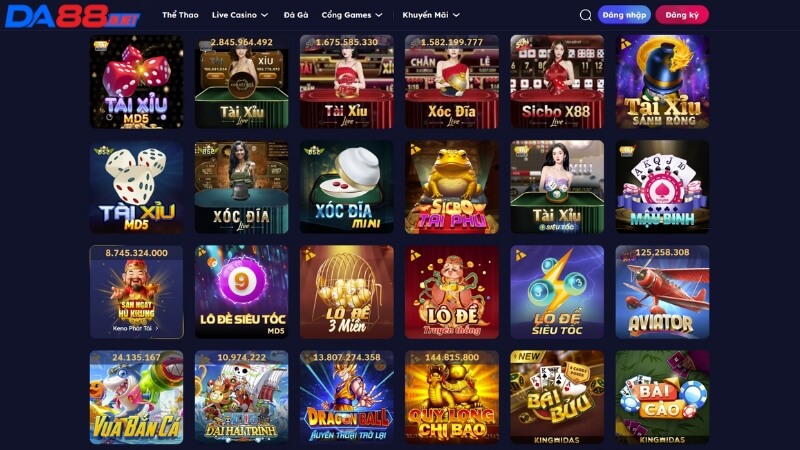Open Tài Xỉu Sảnh Rồng game
The width and height of the screenshot is (800, 450).
[662, 82]
